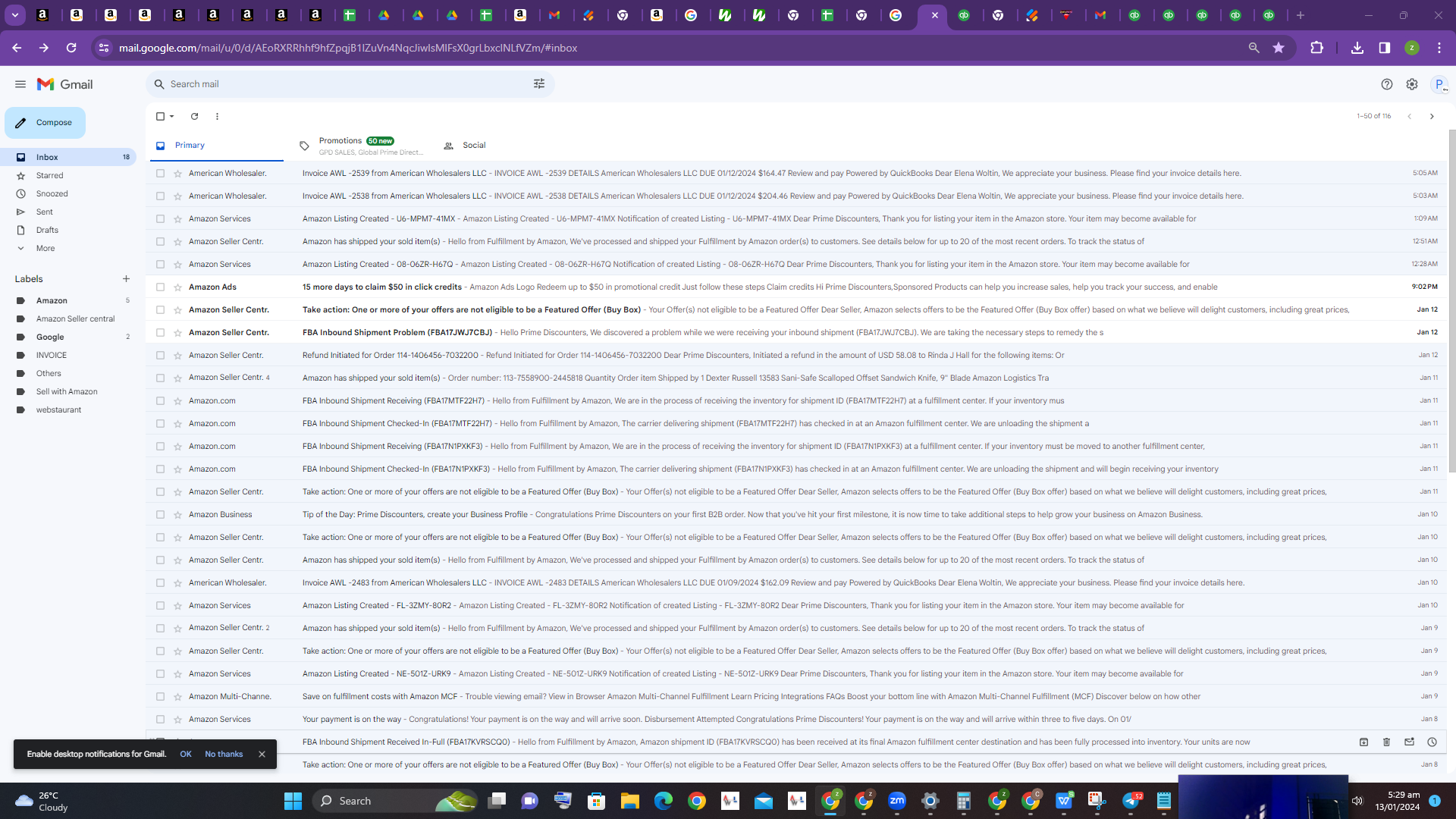Viewport: 1456px width, 819px height.
Task: Reload the browser page
Action: tap(71, 48)
